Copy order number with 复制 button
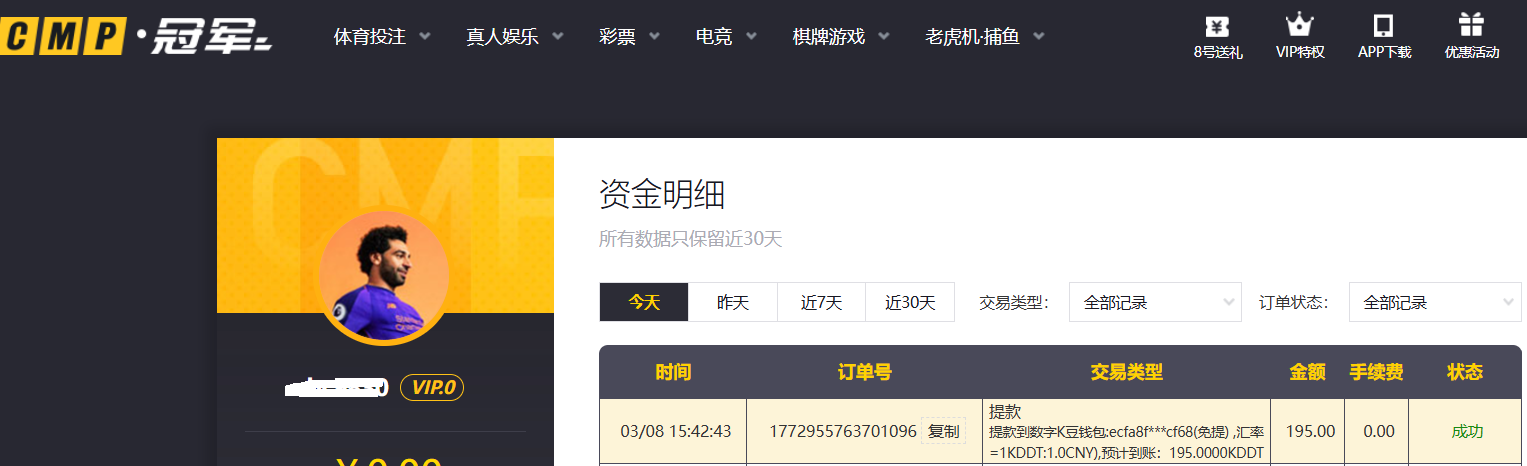This screenshot has height=466, width=1527. point(943,432)
